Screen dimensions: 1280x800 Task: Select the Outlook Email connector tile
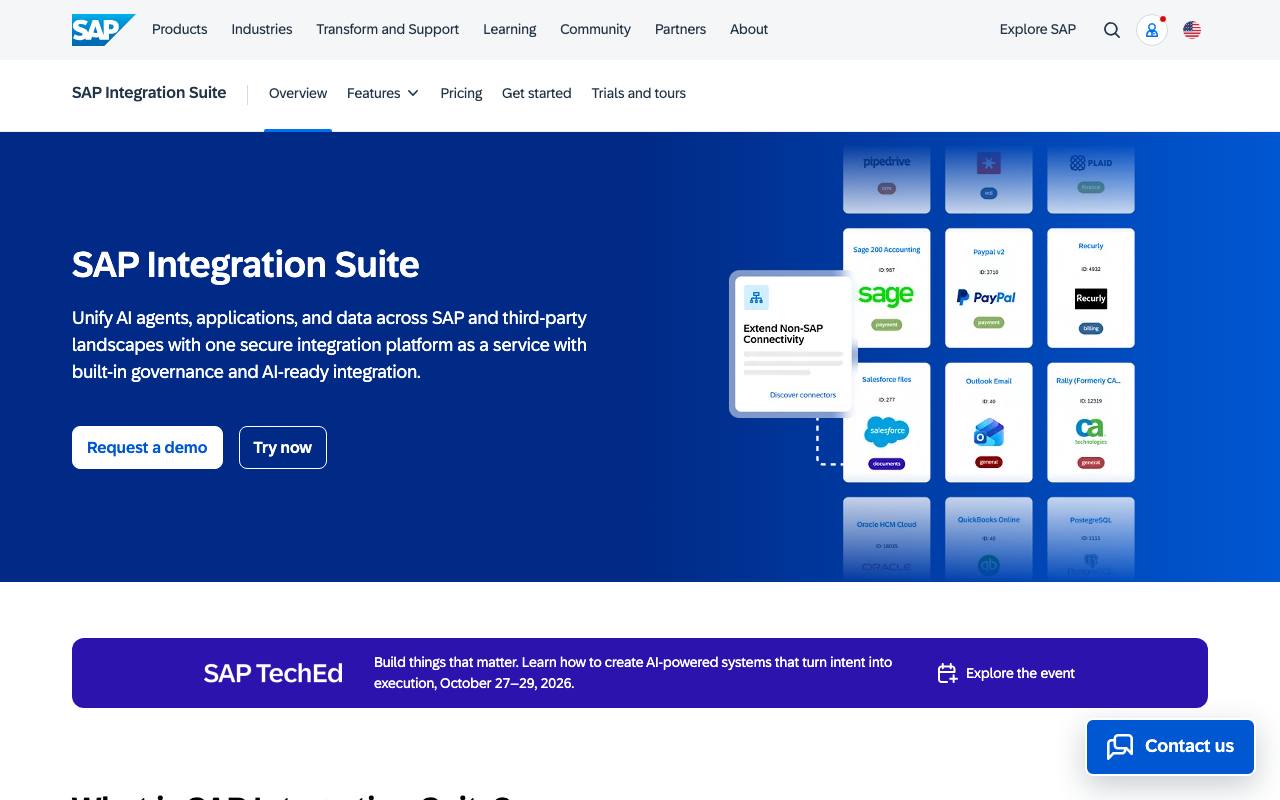(989, 422)
